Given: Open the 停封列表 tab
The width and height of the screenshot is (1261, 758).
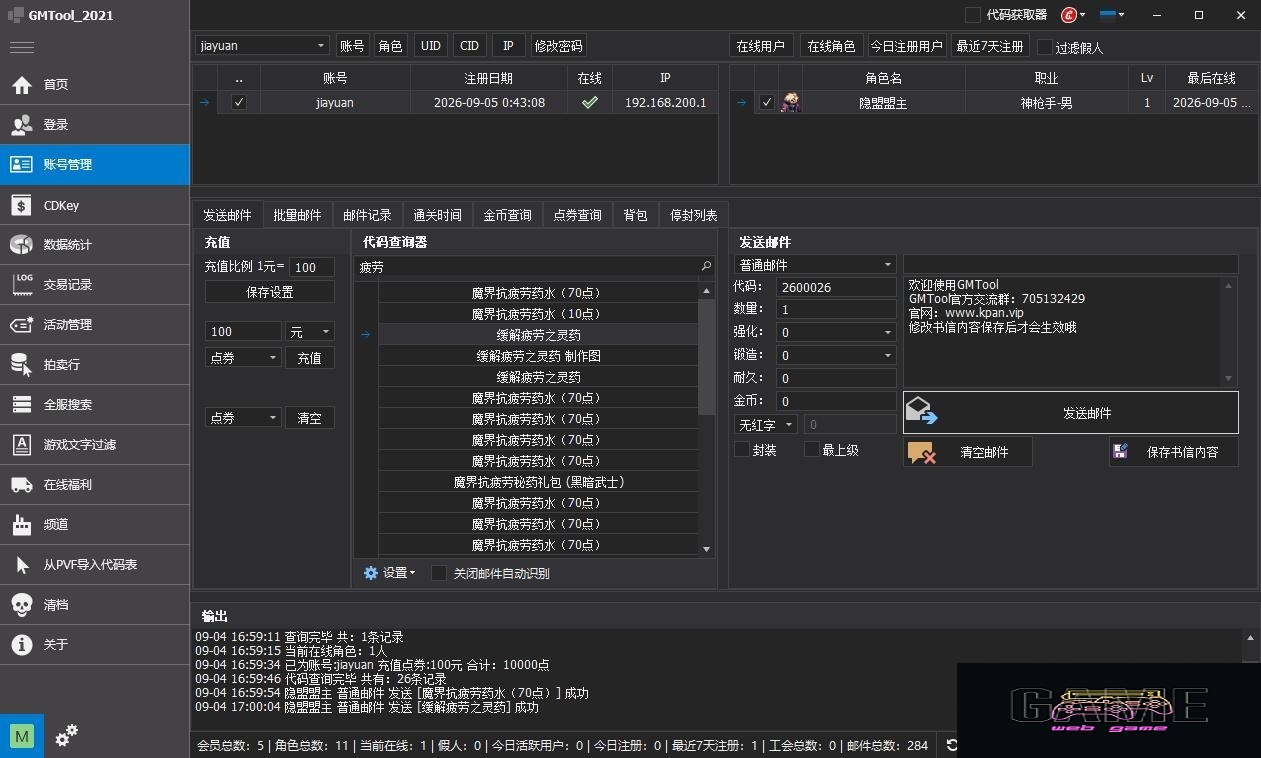Looking at the screenshot, I should [x=694, y=215].
